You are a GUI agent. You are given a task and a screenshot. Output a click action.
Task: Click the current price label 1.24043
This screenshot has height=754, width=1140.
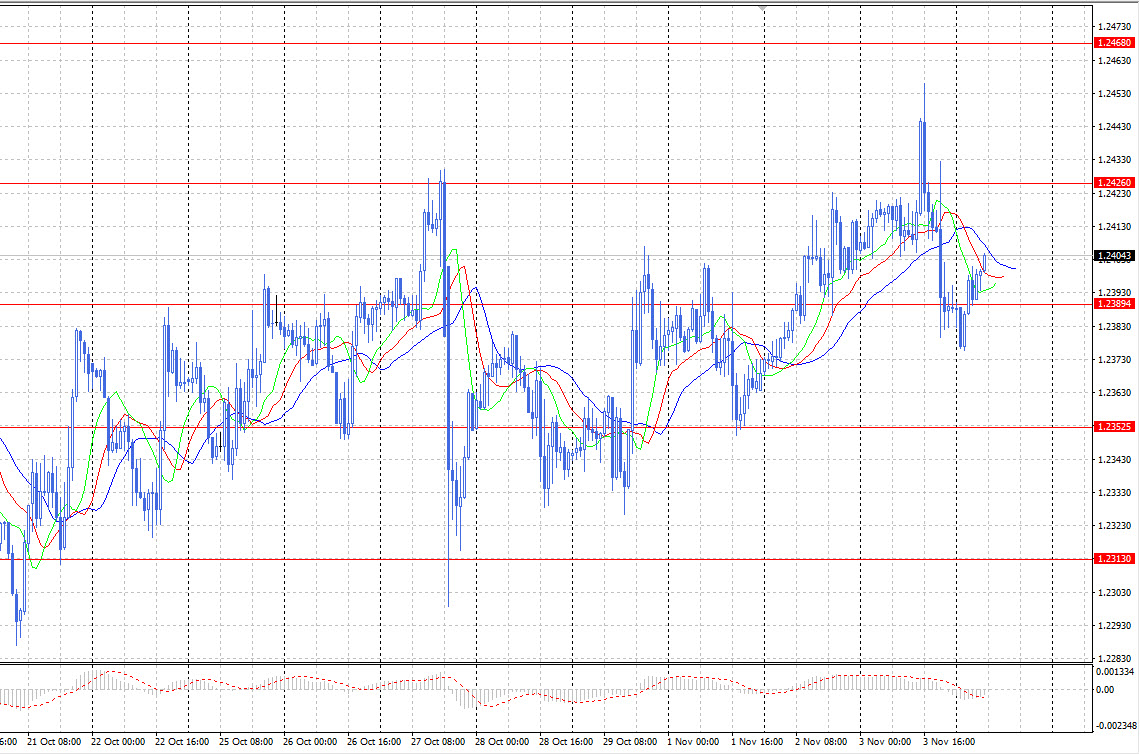[1114, 256]
